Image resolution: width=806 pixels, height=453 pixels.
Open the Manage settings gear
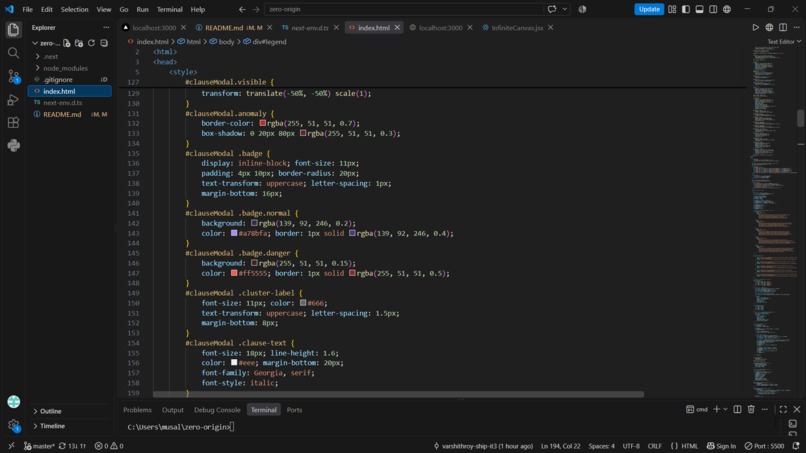pos(13,425)
